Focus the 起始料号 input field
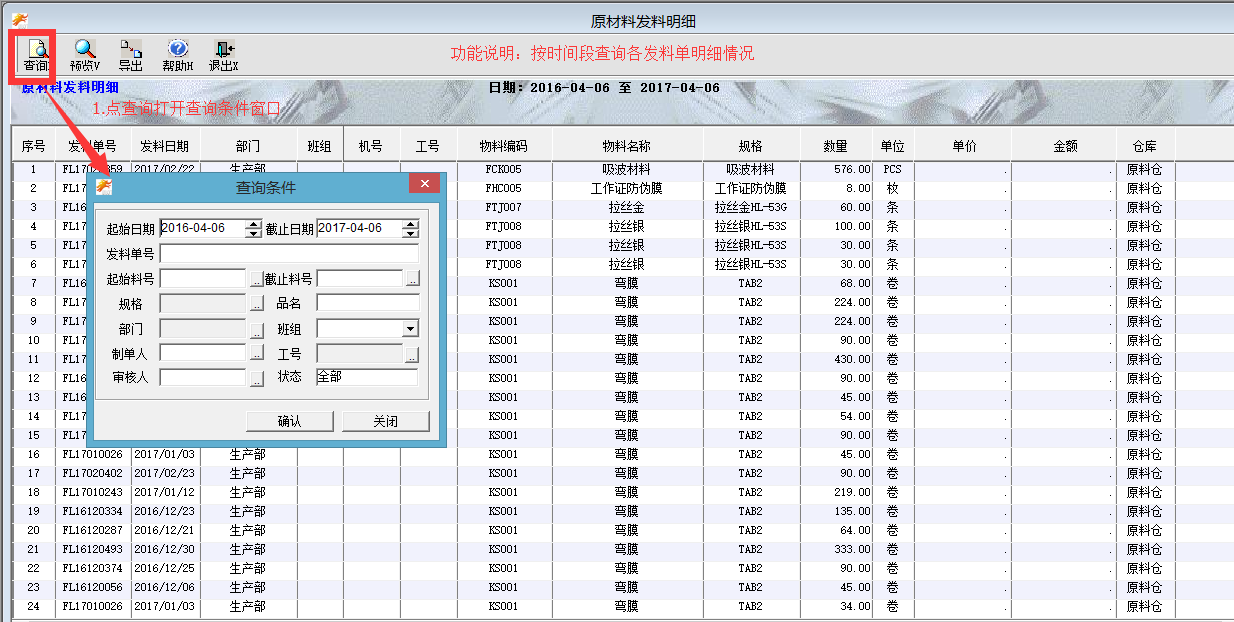1234x622 pixels. click(x=203, y=278)
